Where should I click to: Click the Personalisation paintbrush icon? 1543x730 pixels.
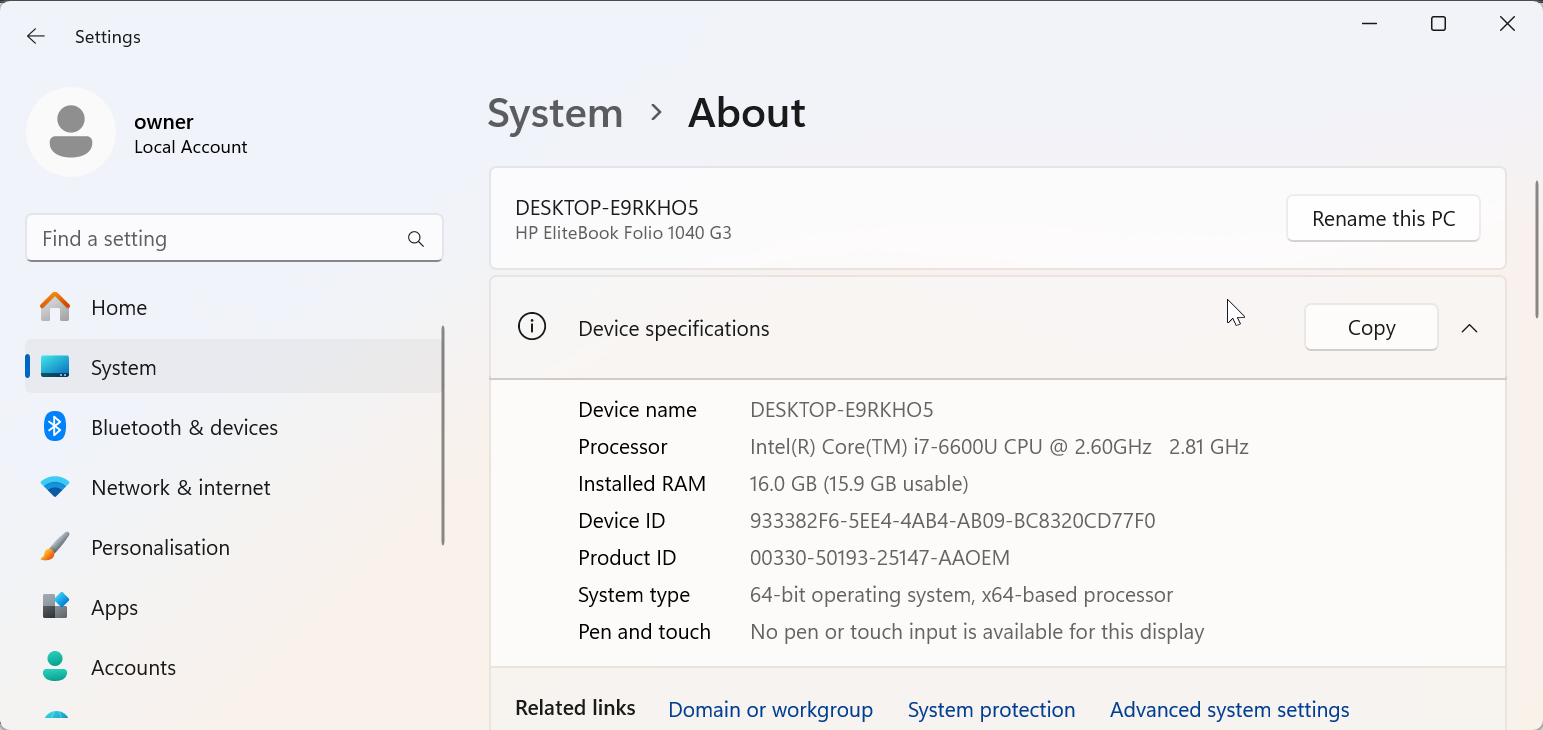pyautogui.click(x=55, y=547)
